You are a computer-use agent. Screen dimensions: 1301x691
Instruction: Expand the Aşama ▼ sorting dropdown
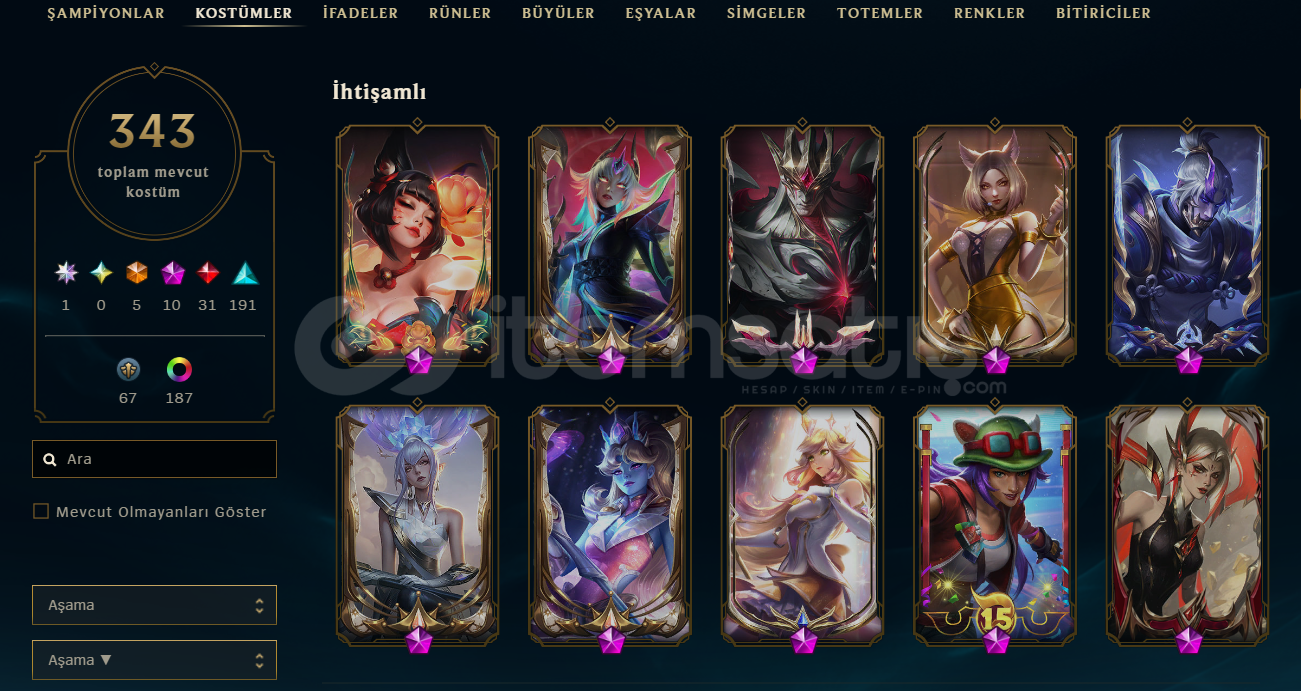pyautogui.click(x=154, y=660)
